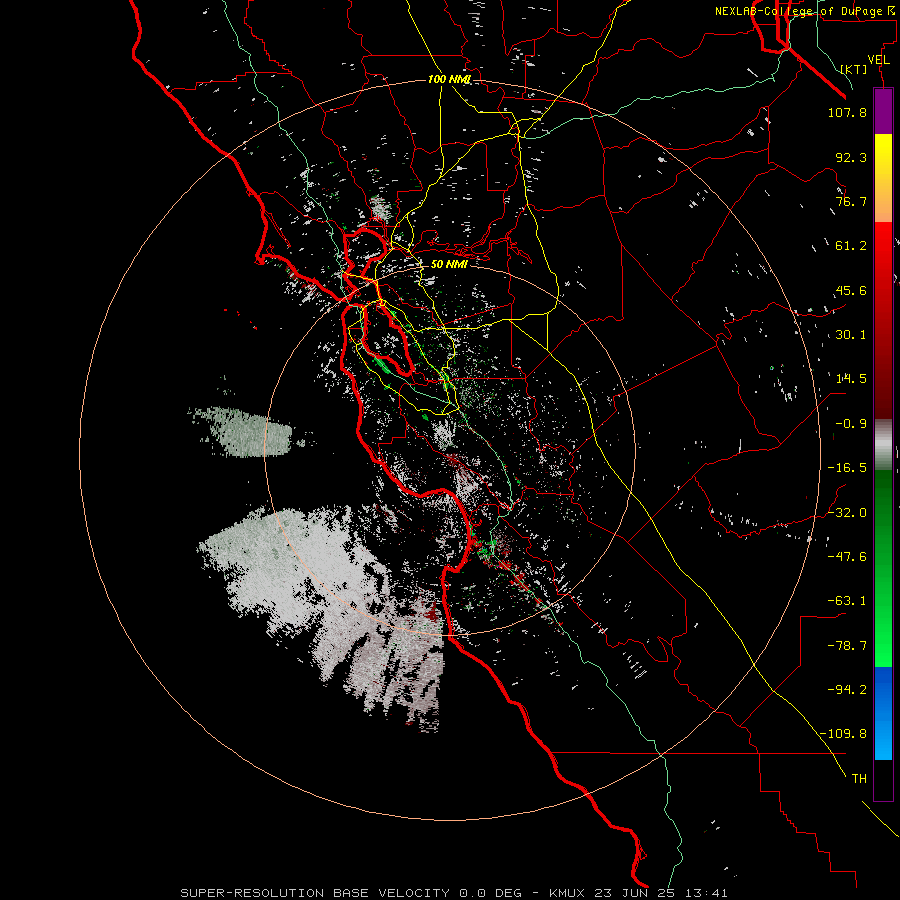Image resolution: width=900 pixels, height=900 pixels.
Task: Click the 107.8 value on the velocity scale
Action: coord(847,112)
